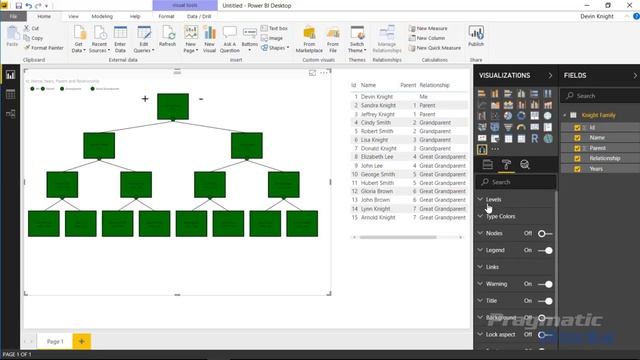Screen dimensions: 640x360
Task: Click the Enter Data ribbon icon
Action: click(120, 39)
